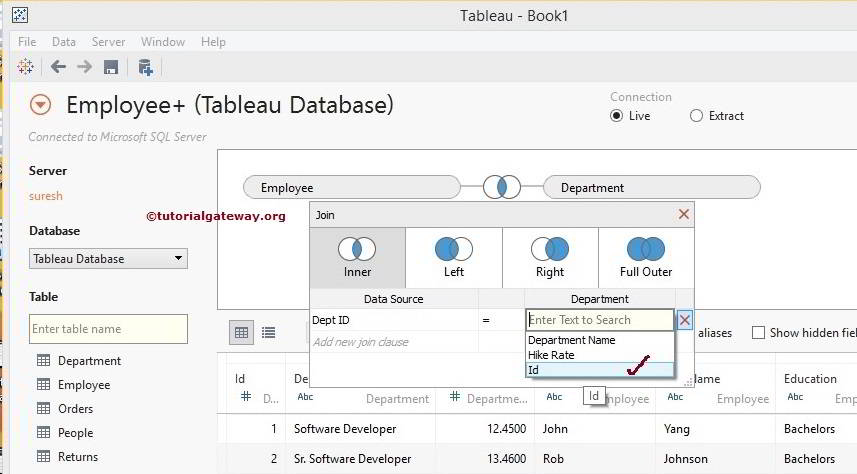The width and height of the screenshot is (857, 474).
Task: Click the Johnson cell
Action: [685, 459]
